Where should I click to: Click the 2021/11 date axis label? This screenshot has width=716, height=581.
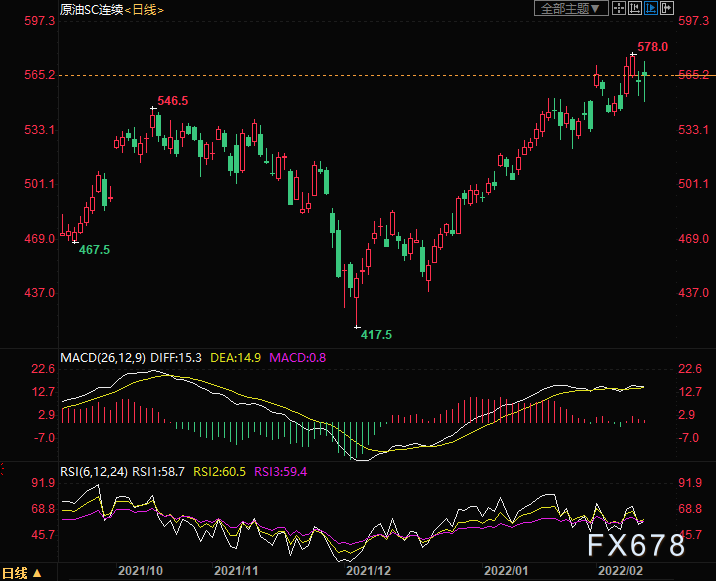pos(236,570)
